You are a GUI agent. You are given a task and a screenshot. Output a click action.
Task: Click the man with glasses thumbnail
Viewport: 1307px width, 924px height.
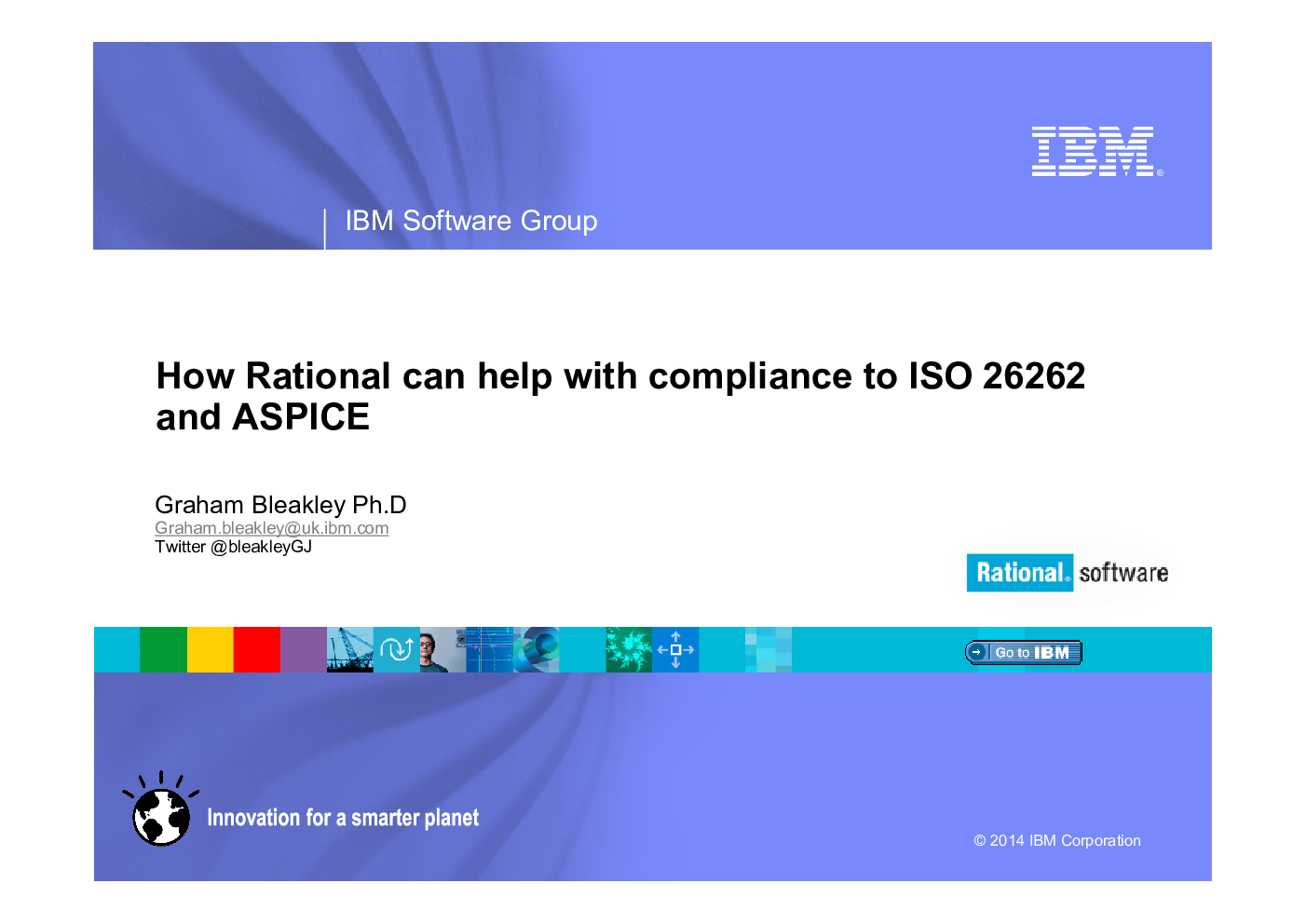pyautogui.click(x=443, y=649)
